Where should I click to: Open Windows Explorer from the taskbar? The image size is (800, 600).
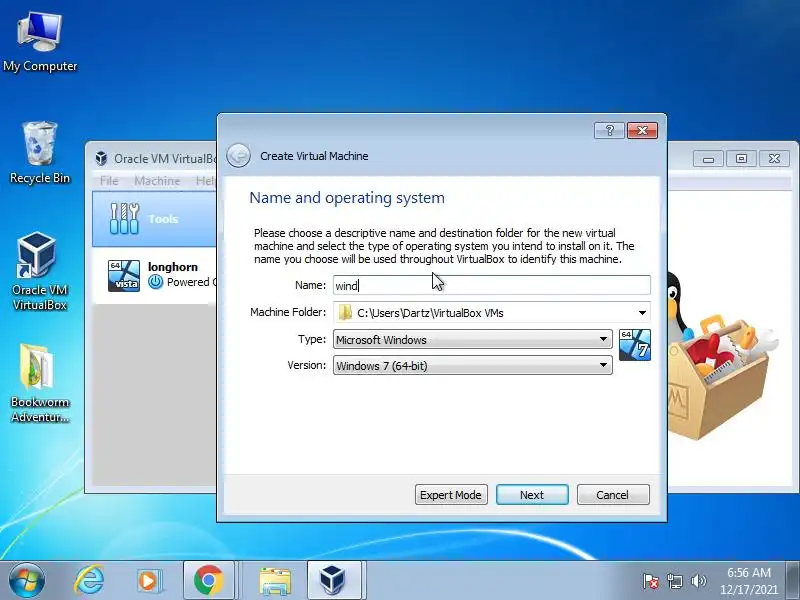point(275,581)
